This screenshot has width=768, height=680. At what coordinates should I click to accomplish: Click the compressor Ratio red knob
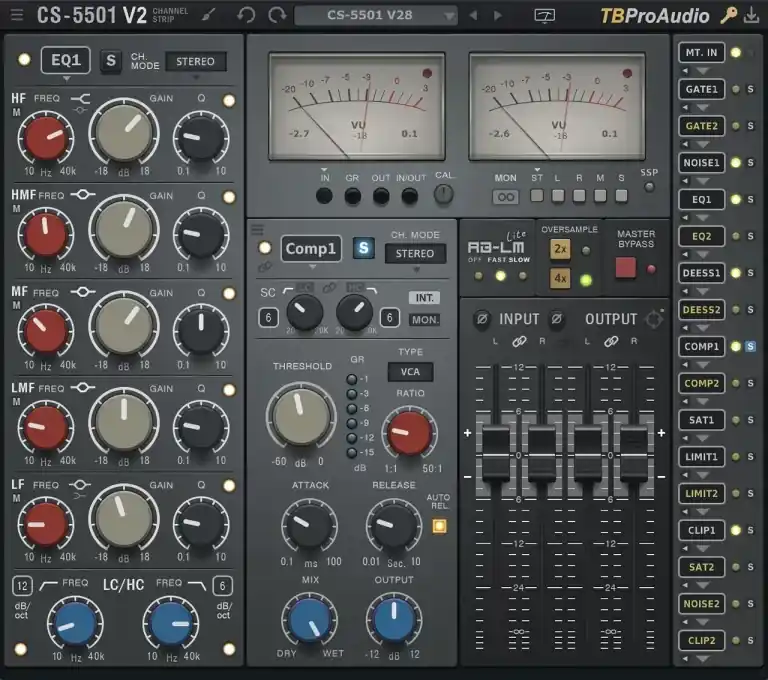point(409,433)
